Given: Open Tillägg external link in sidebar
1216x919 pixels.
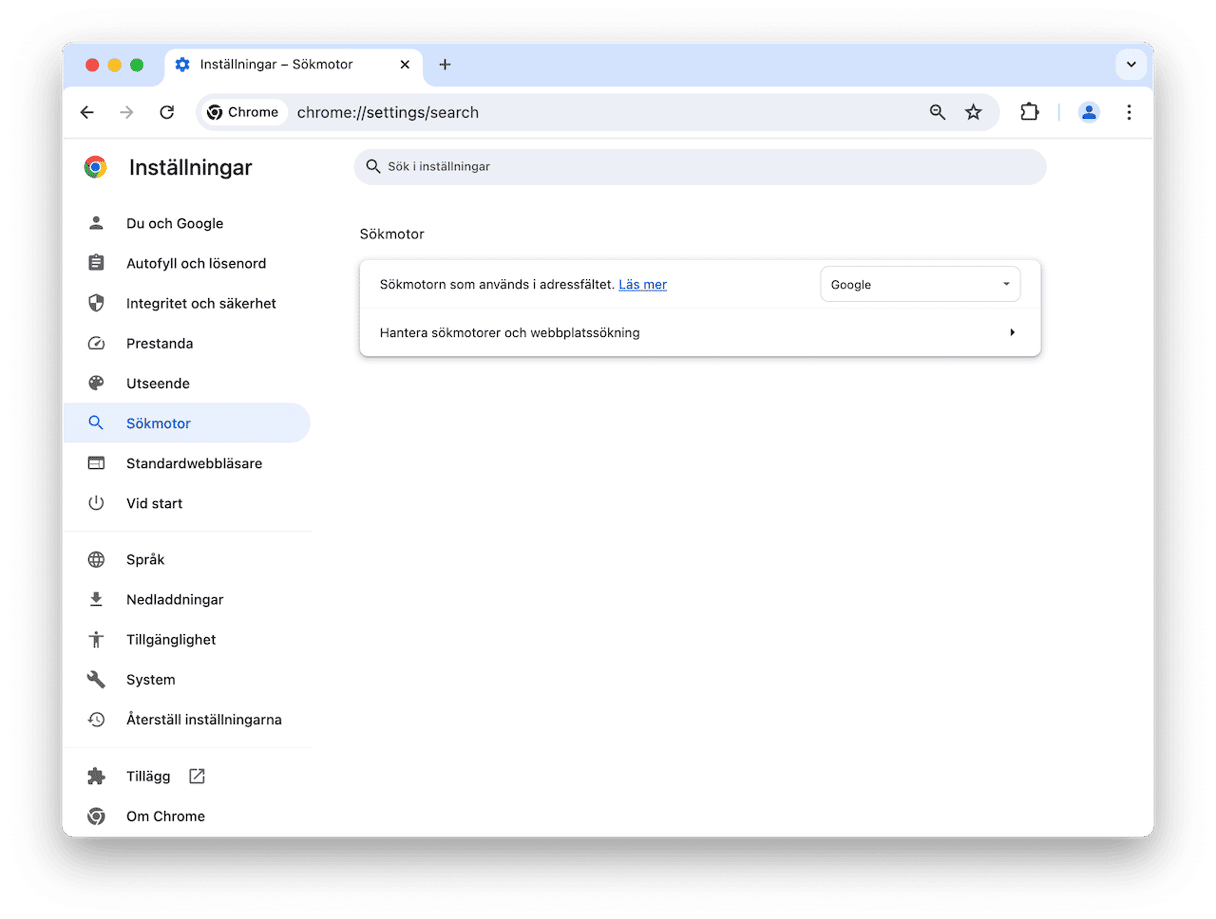Looking at the screenshot, I should [149, 776].
